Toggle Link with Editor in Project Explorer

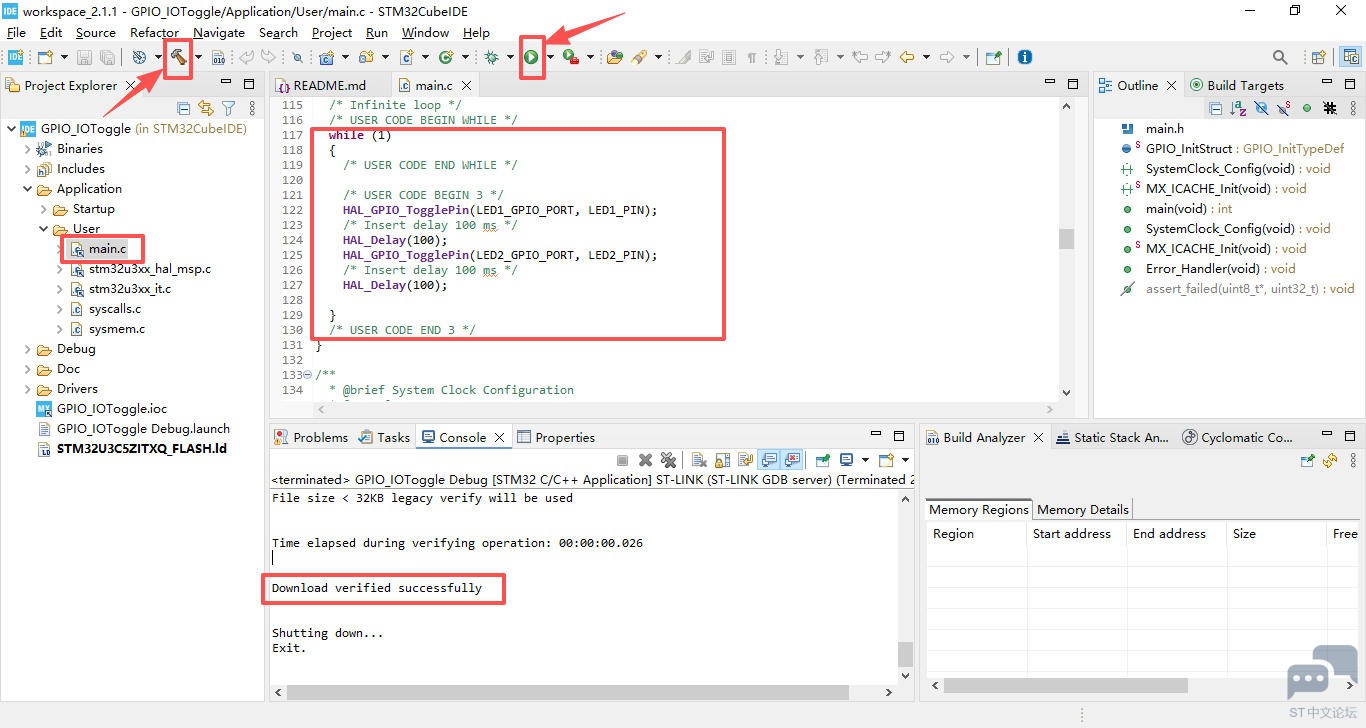[x=206, y=108]
